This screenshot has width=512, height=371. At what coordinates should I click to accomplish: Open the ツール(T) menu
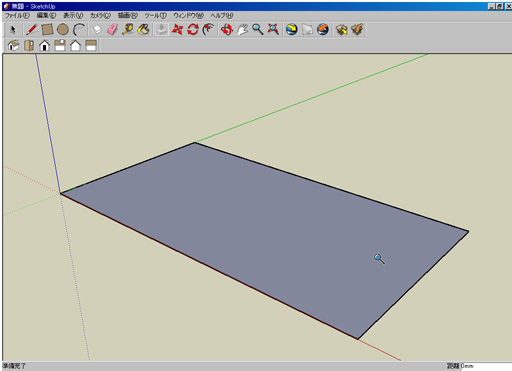tap(155, 15)
